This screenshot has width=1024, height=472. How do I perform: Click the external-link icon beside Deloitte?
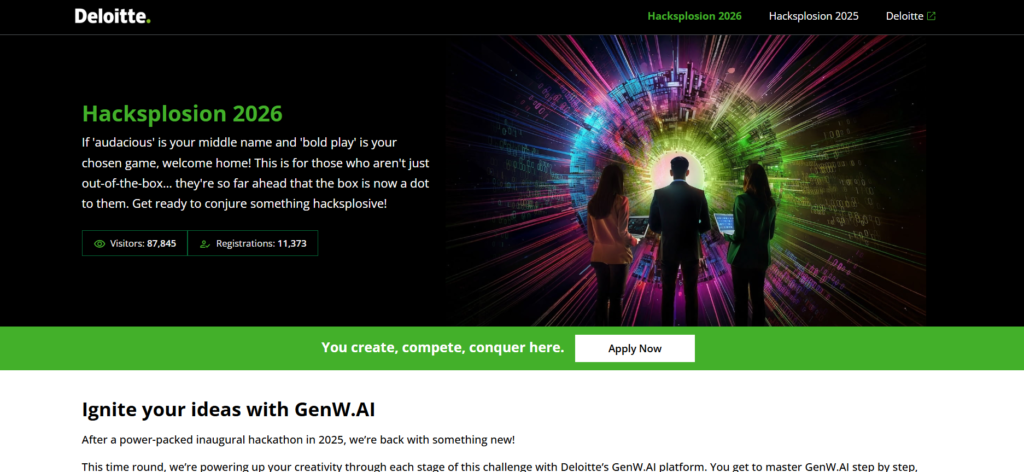[931, 16]
